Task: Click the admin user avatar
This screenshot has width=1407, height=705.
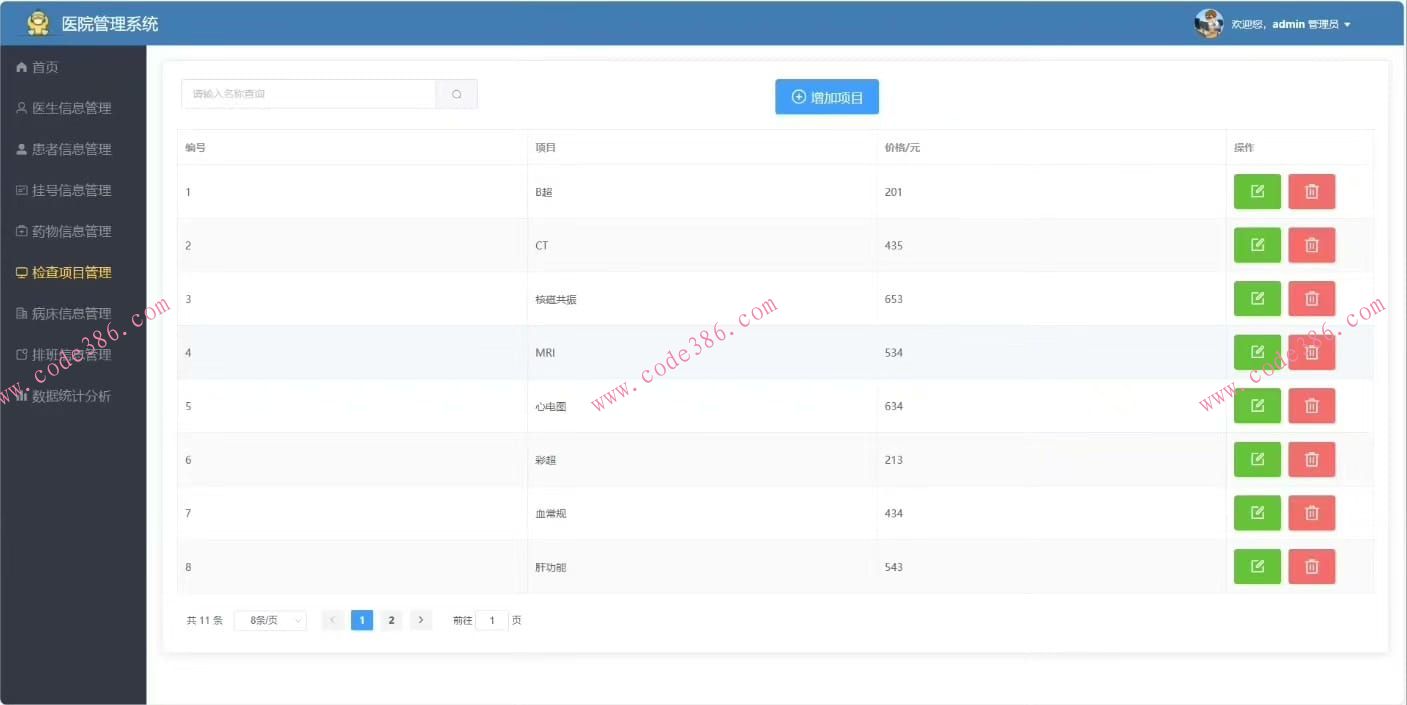Action: (x=1209, y=23)
